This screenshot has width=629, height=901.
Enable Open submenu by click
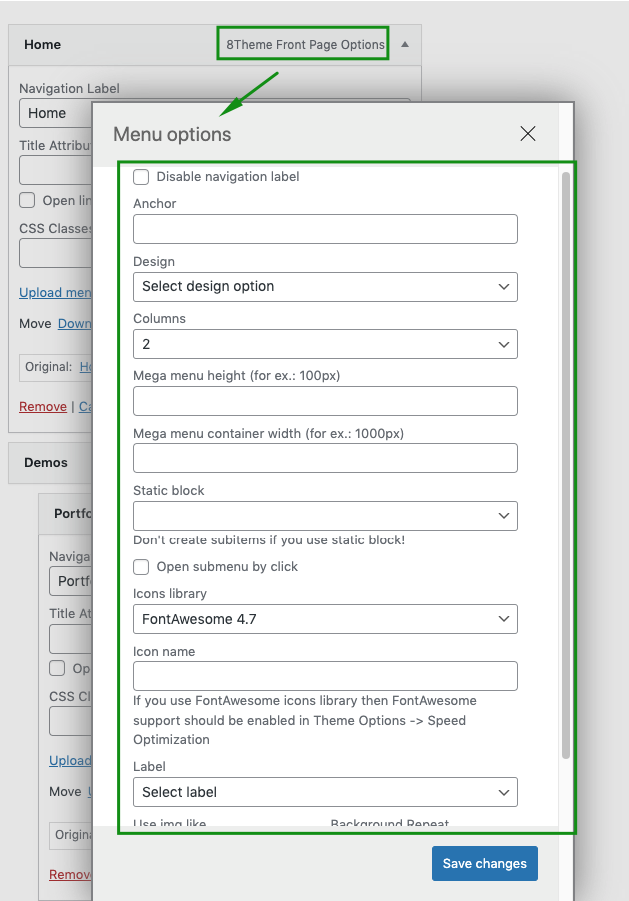click(141, 567)
